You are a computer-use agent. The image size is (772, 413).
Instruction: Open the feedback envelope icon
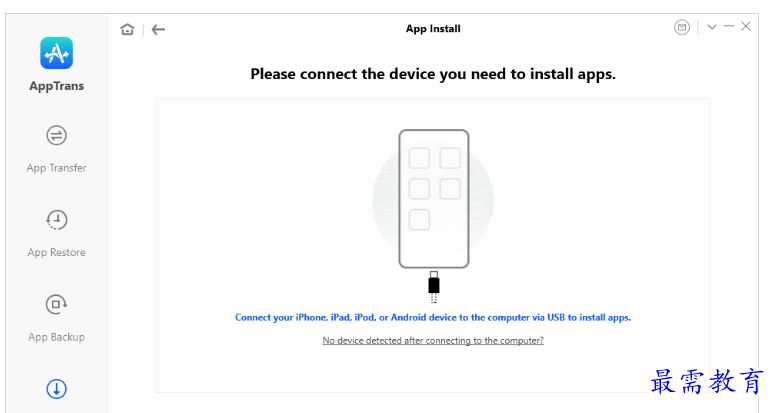pyautogui.click(x=682, y=27)
